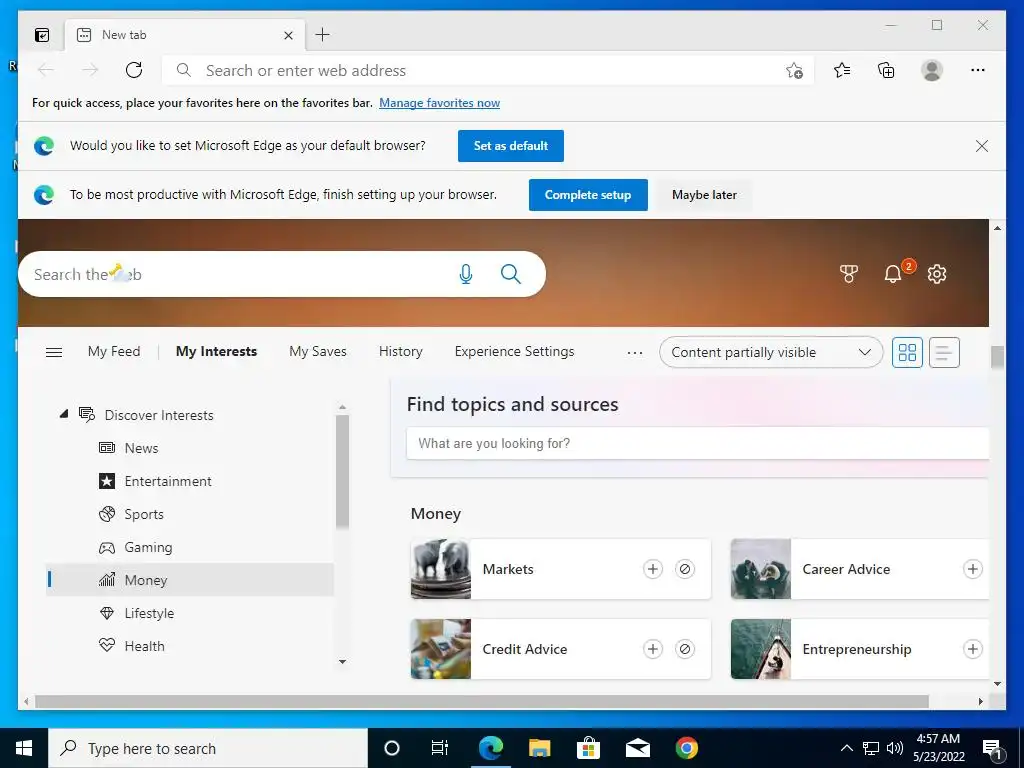Image resolution: width=1024 pixels, height=768 pixels.
Task: Block the Markets topic
Action: tap(684, 569)
